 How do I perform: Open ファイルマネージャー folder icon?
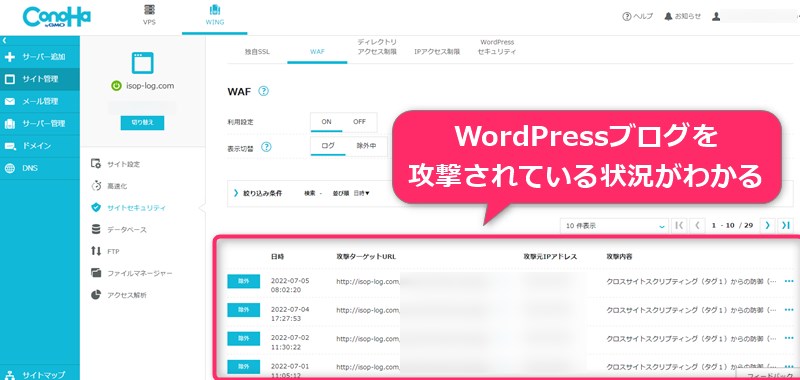(96, 273)
